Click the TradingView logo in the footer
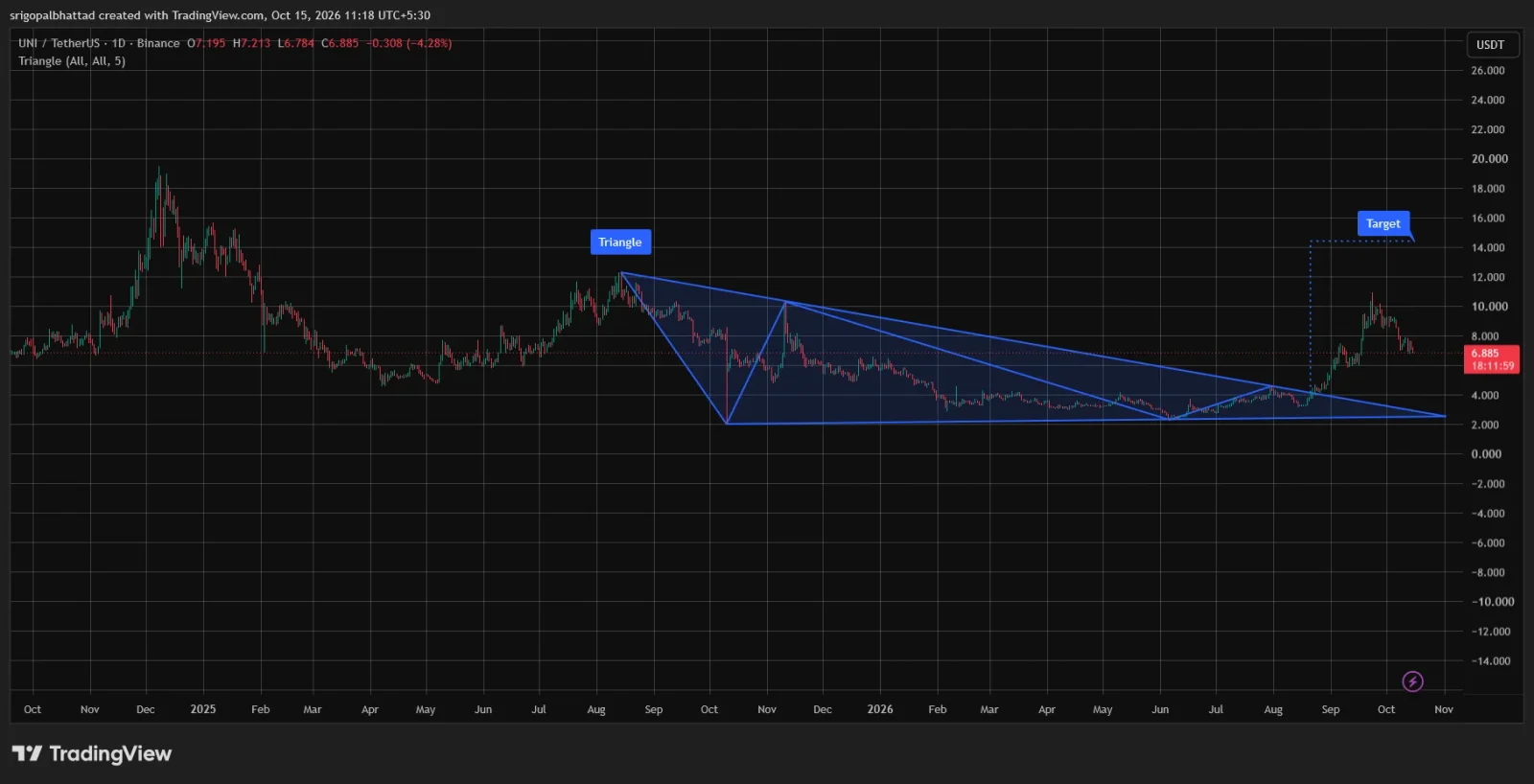Screen dimensions: 1534x784 (x=92, y=754)
